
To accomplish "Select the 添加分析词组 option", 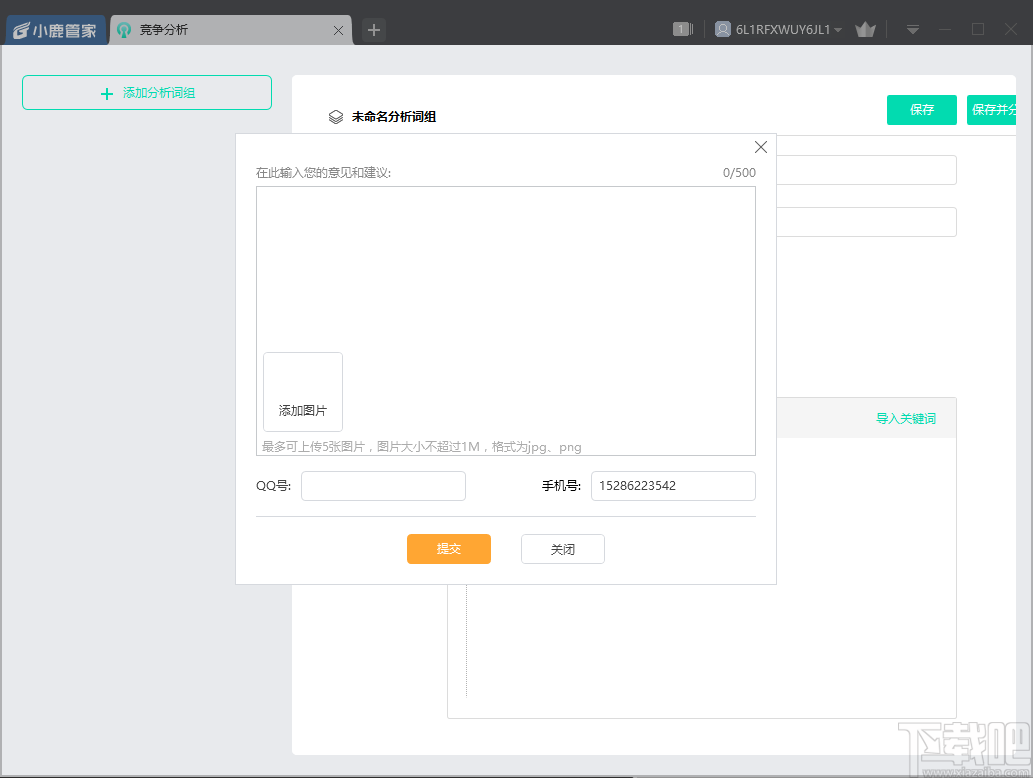I will tap(146, 92).
